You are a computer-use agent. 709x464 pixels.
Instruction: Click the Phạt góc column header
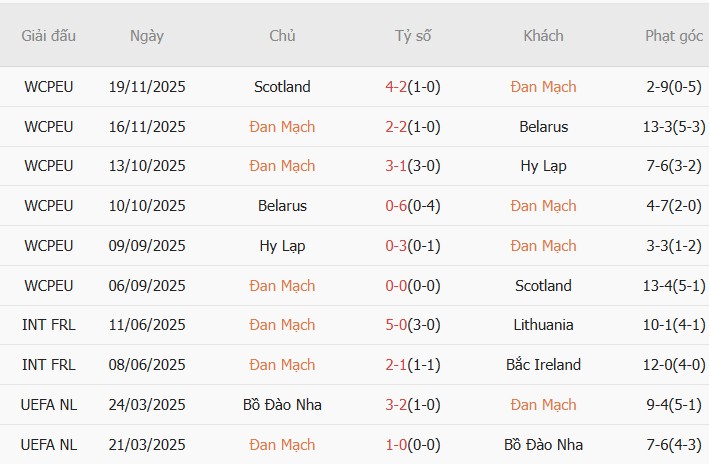click(x=674, y=36)
